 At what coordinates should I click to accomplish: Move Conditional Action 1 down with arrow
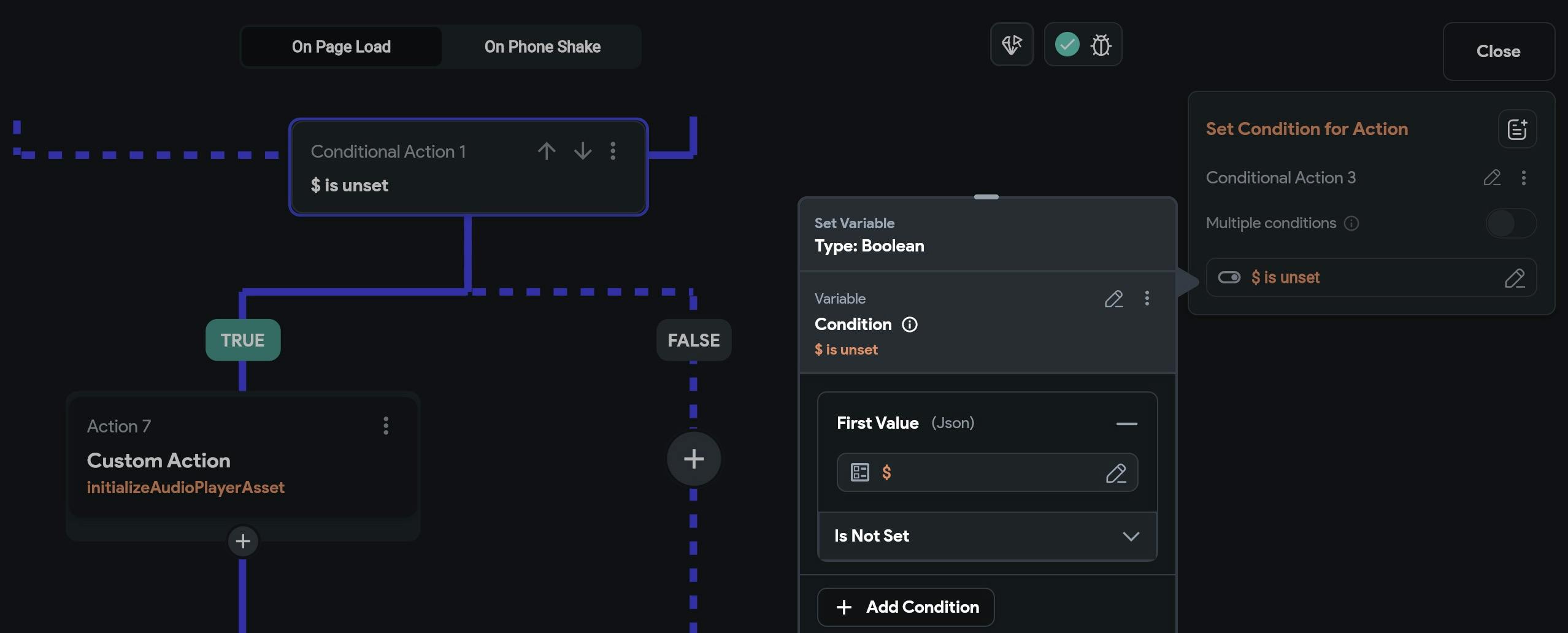pyautogui.click(x=583, y=151)
